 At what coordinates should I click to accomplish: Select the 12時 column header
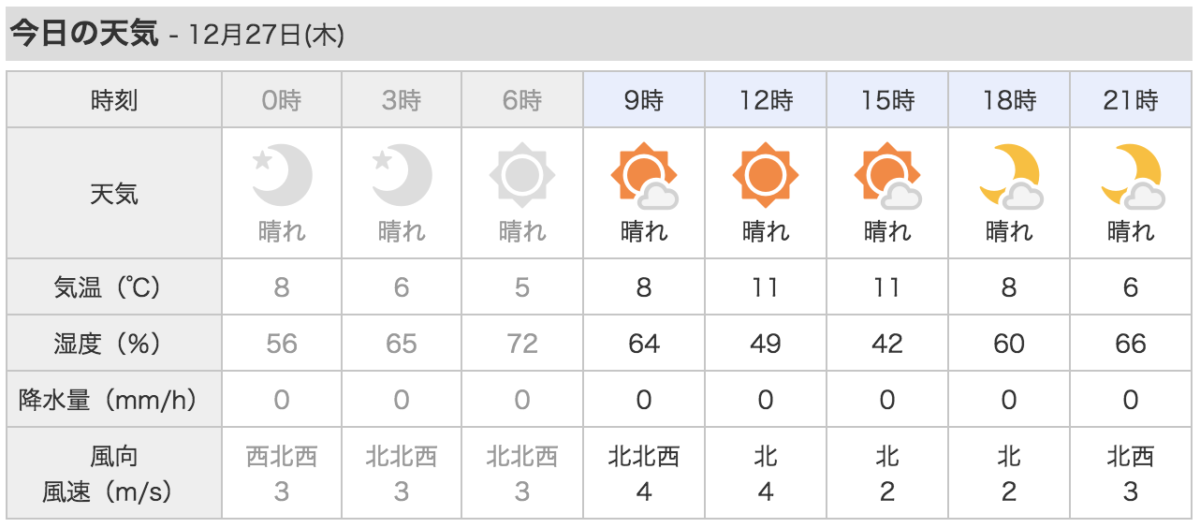point(766,100)
